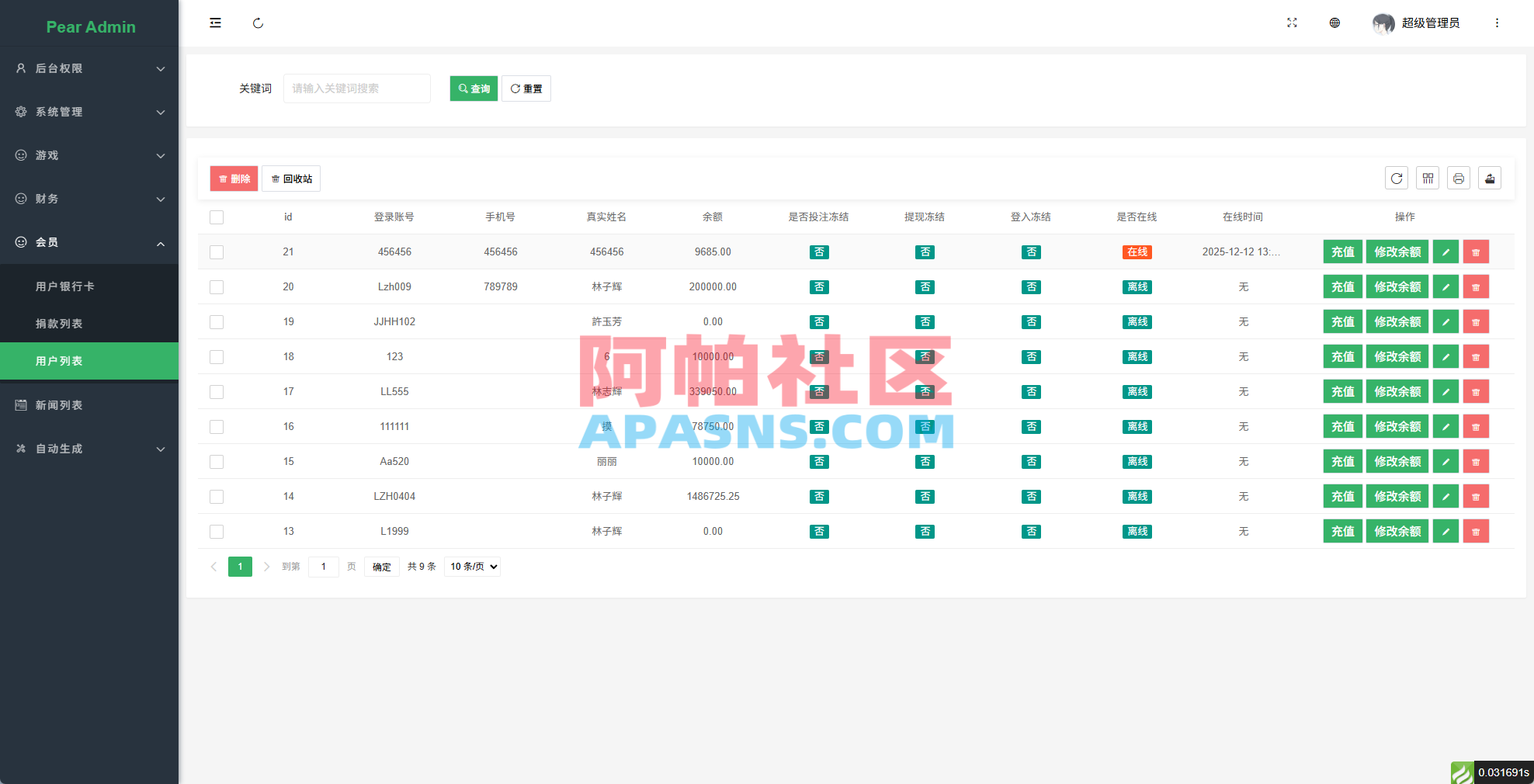Click the pencil edit icon for user 456456
Viewport: 1534px width, 784px height.
pyautogui.click(x=1445, y=252)
